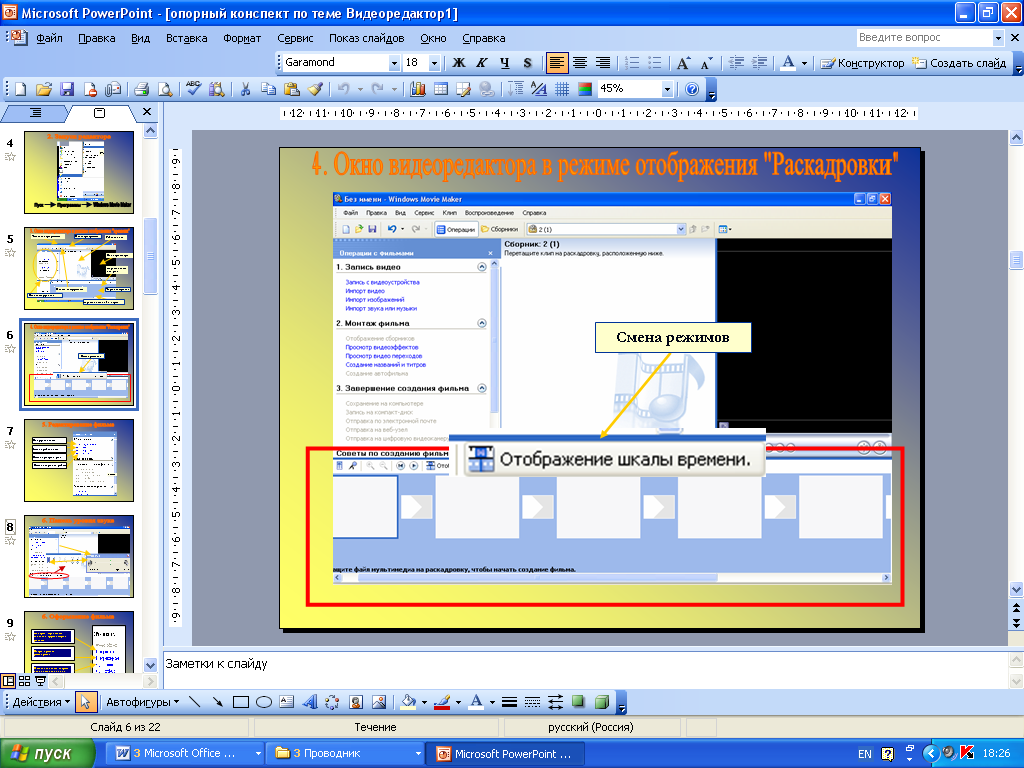Paste from clipboard using the paste icon
The height and width of the screenshot is (768, 1024).
point(292,89)
